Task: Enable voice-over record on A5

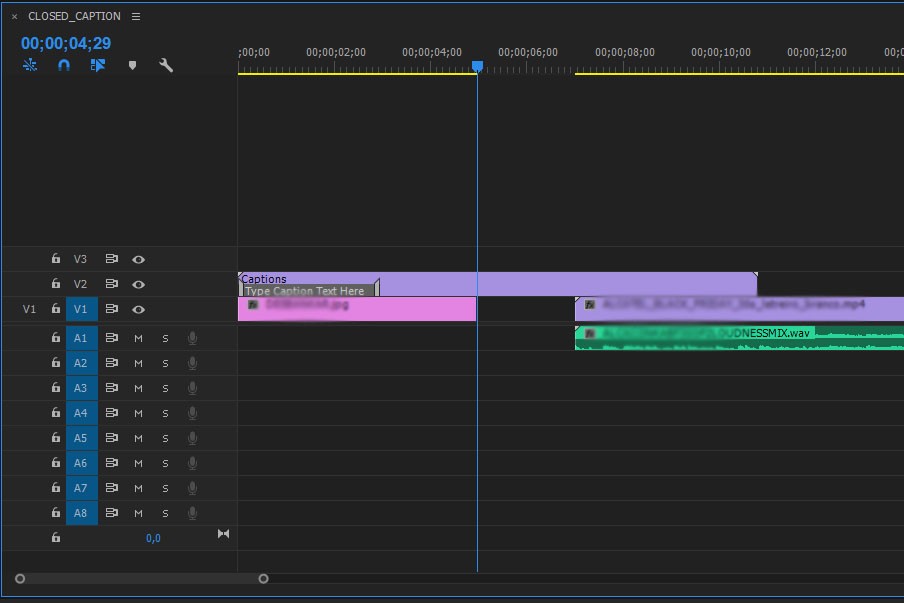Action: coord(193,438)
